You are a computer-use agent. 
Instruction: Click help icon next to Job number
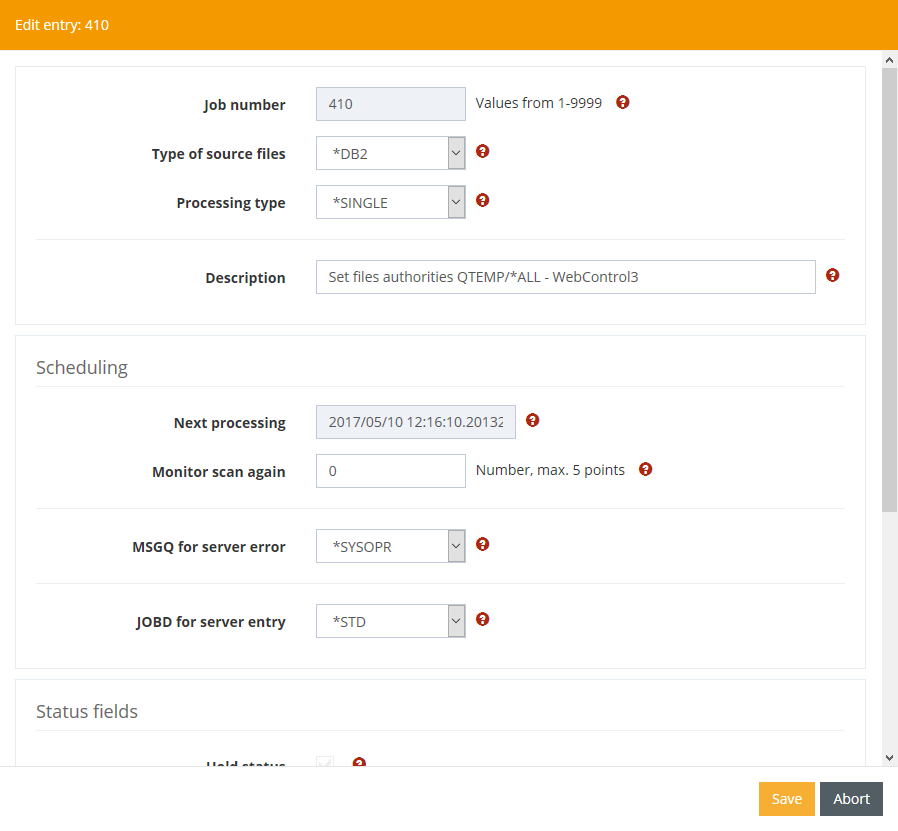(x=623, y=102)
